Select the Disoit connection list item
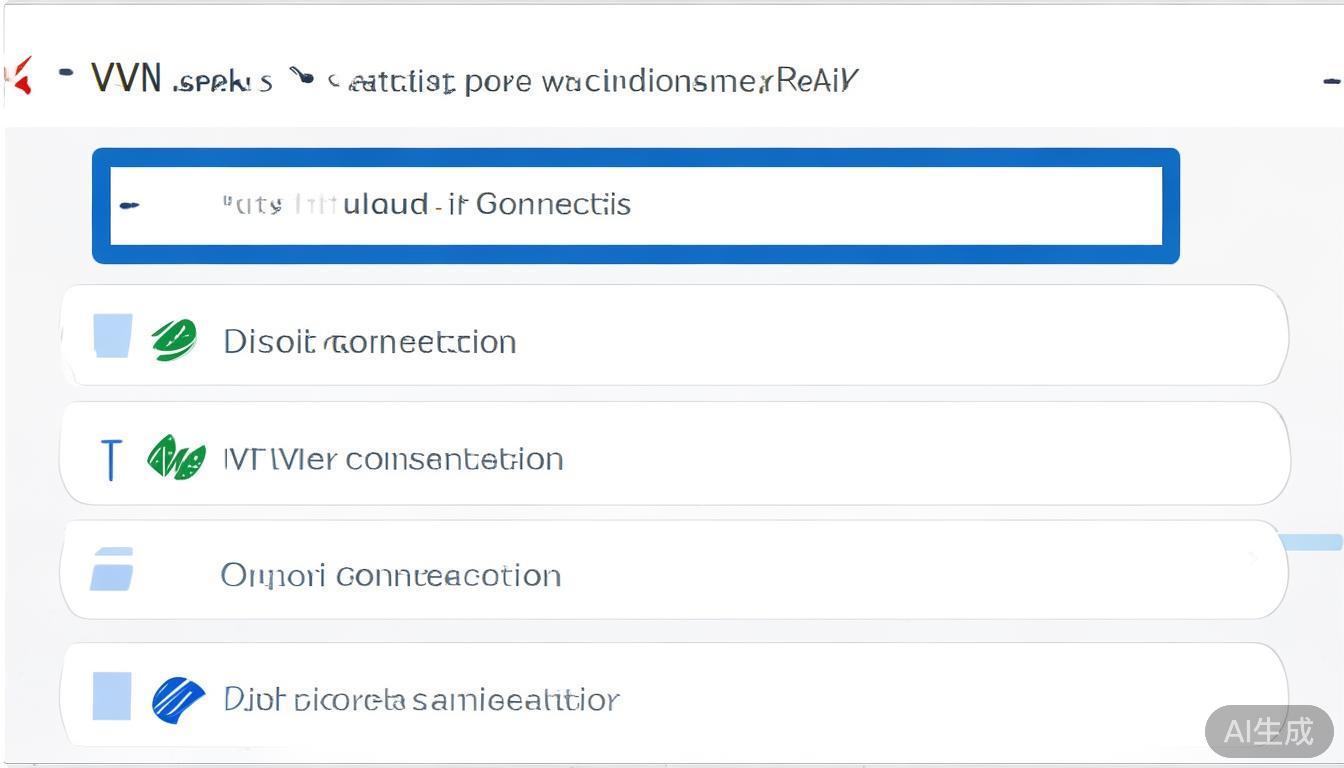The width and height of the screenshot is (1344, 768). pos(370,342)
